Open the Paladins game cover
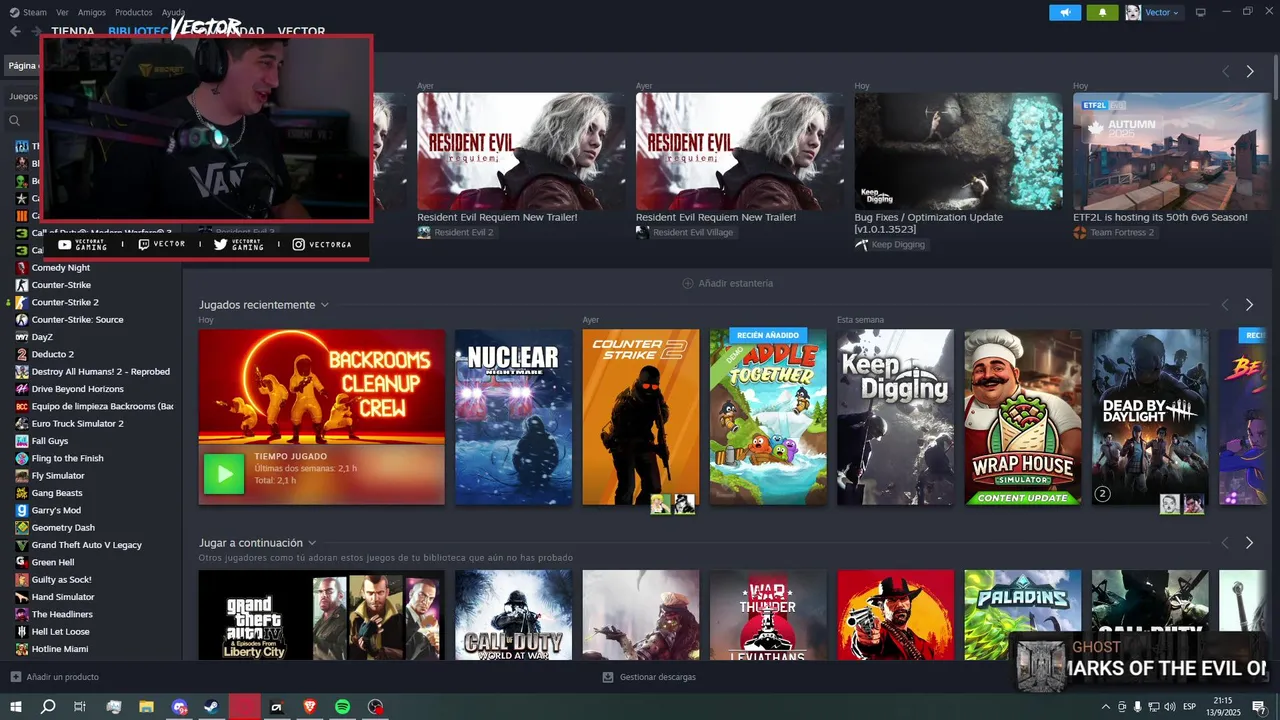Viewport: 1280px width, 720px height. [1023, 614]
